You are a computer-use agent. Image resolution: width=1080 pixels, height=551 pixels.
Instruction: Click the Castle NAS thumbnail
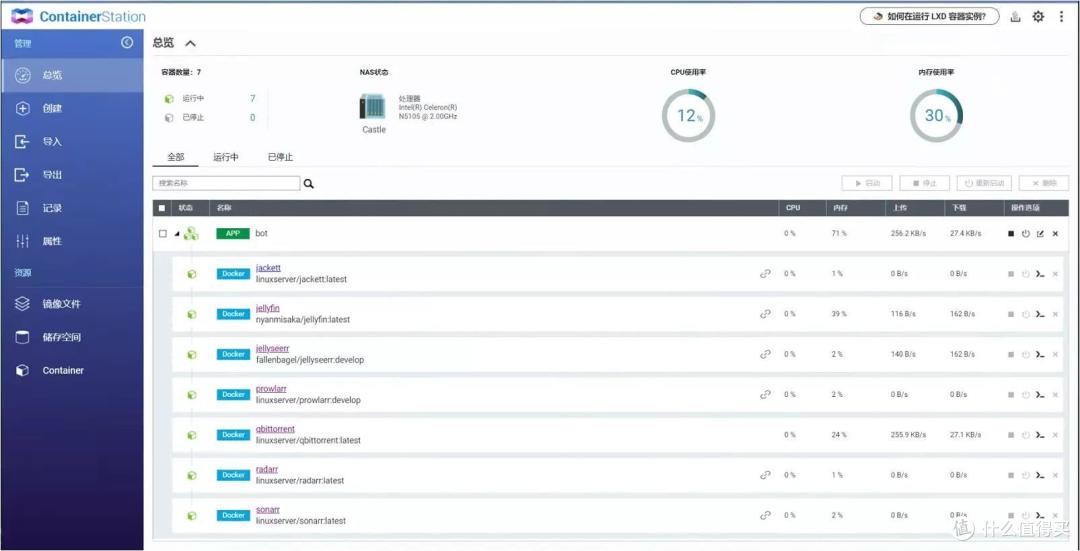point(373,107)
